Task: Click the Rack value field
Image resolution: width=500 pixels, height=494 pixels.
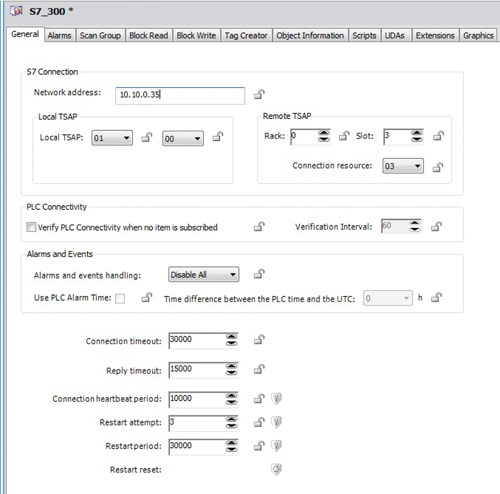Action: click(304, 137)
